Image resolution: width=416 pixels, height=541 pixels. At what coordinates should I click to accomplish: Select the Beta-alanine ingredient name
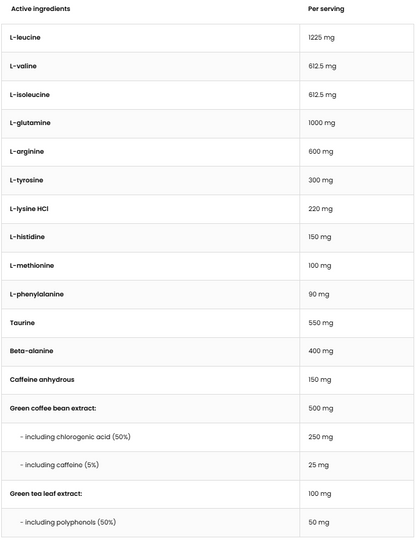tap(31, 351)
